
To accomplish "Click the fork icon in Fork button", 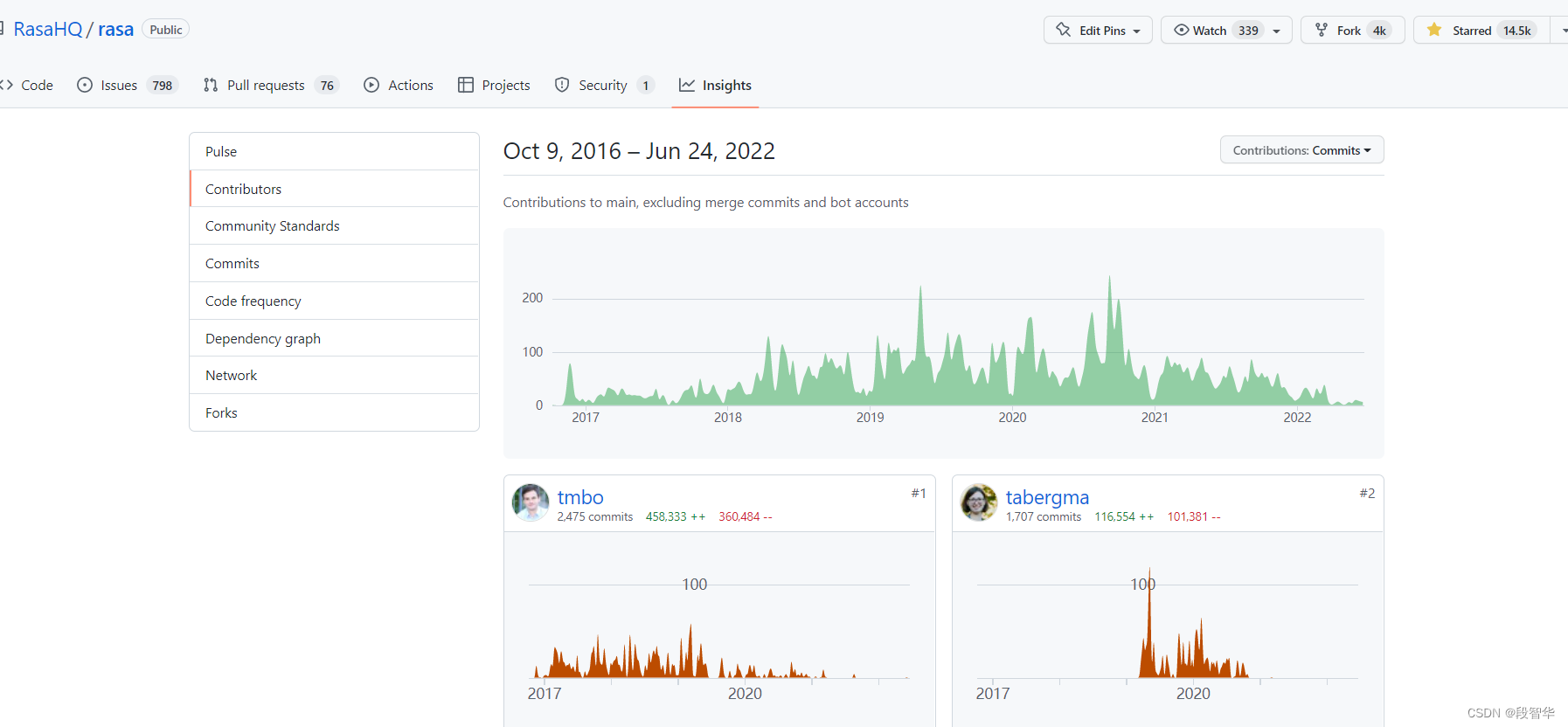I will point(1322,30).
